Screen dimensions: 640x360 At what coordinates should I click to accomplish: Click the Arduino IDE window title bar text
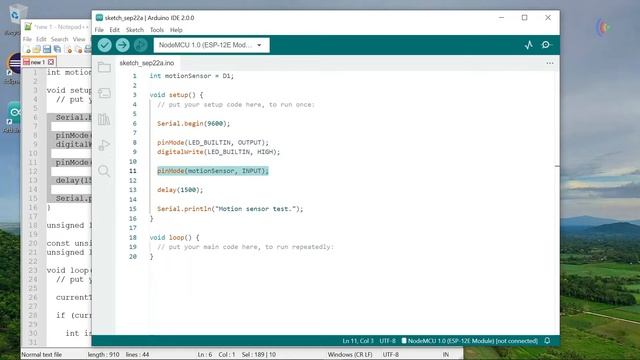(149, 18)
